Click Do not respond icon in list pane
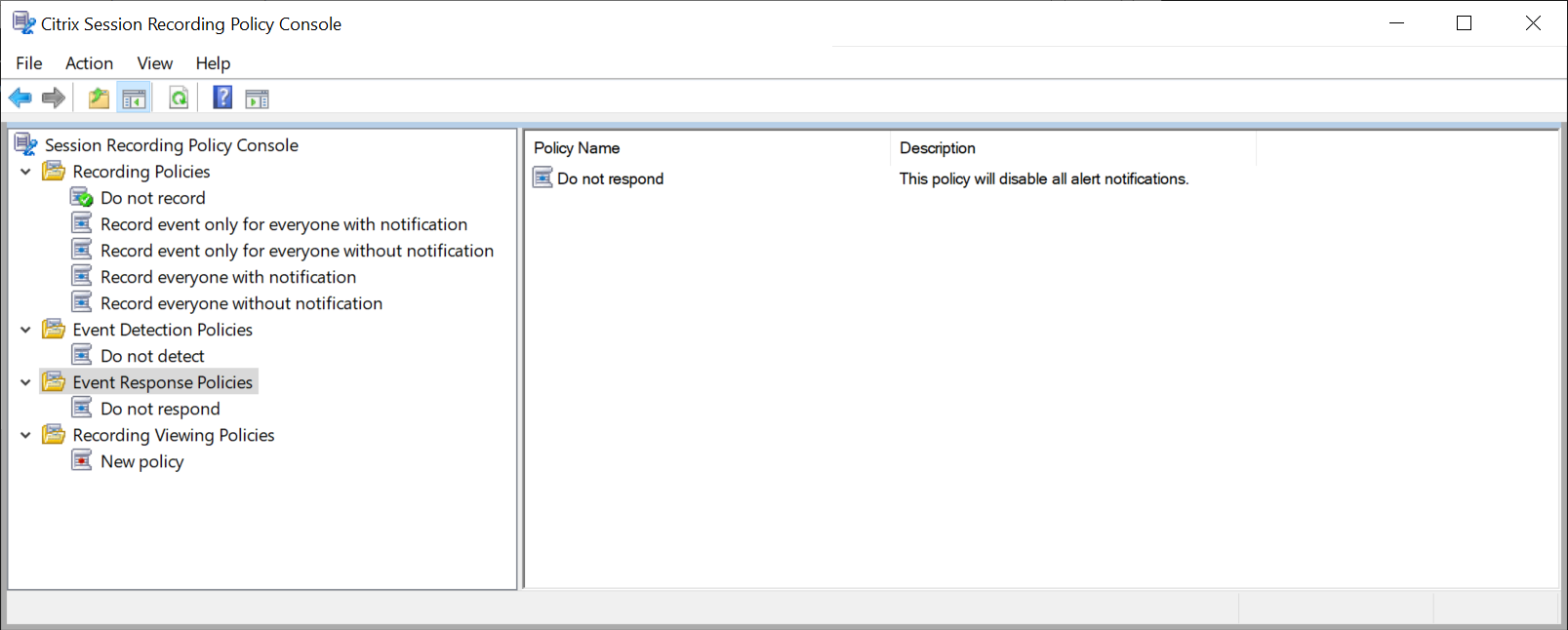 pyautogui.click(x=543, y=177)
